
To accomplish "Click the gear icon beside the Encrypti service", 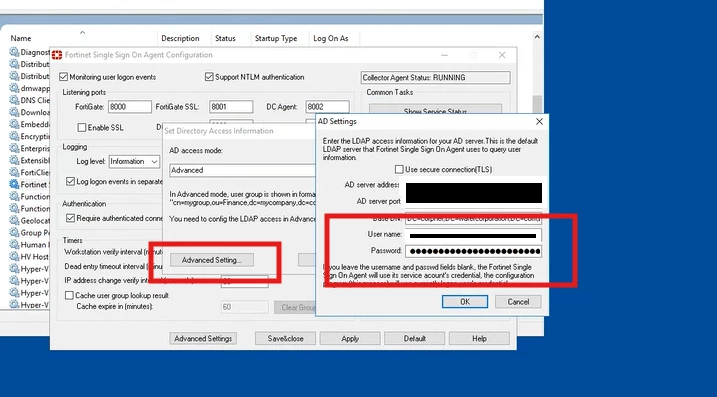I will pyautogui.click(x=14, y=136).
